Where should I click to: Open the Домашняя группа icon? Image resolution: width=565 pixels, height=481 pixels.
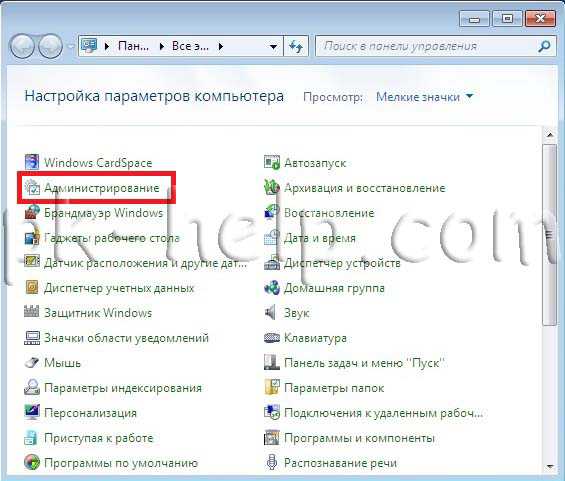272,288
